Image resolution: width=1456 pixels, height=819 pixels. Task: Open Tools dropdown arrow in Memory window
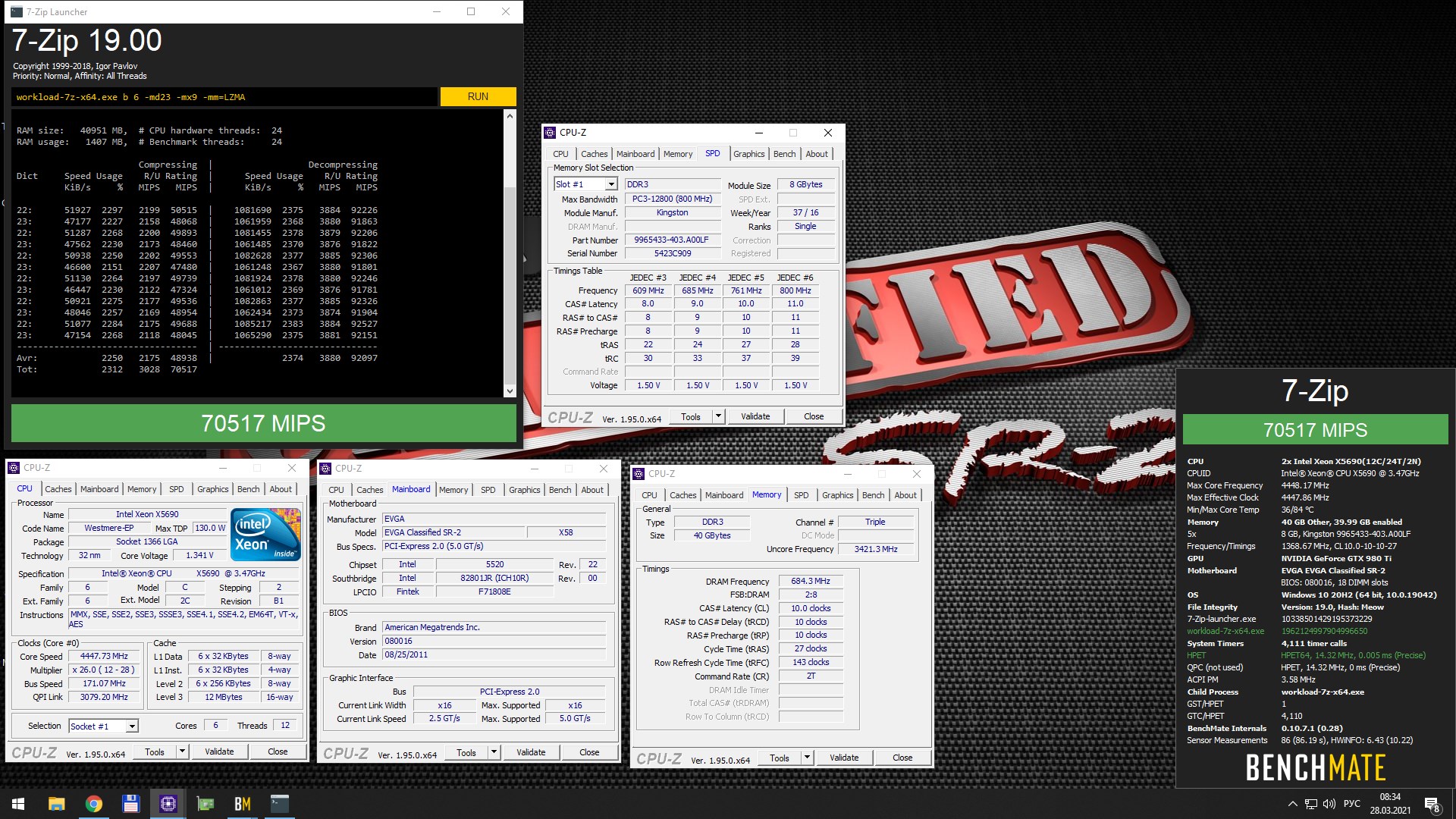(807, 758)
